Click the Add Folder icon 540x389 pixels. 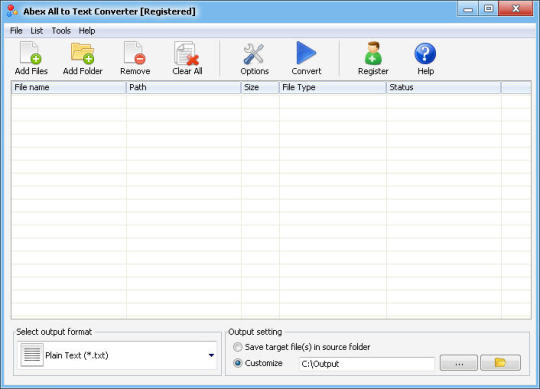(83, 53)
